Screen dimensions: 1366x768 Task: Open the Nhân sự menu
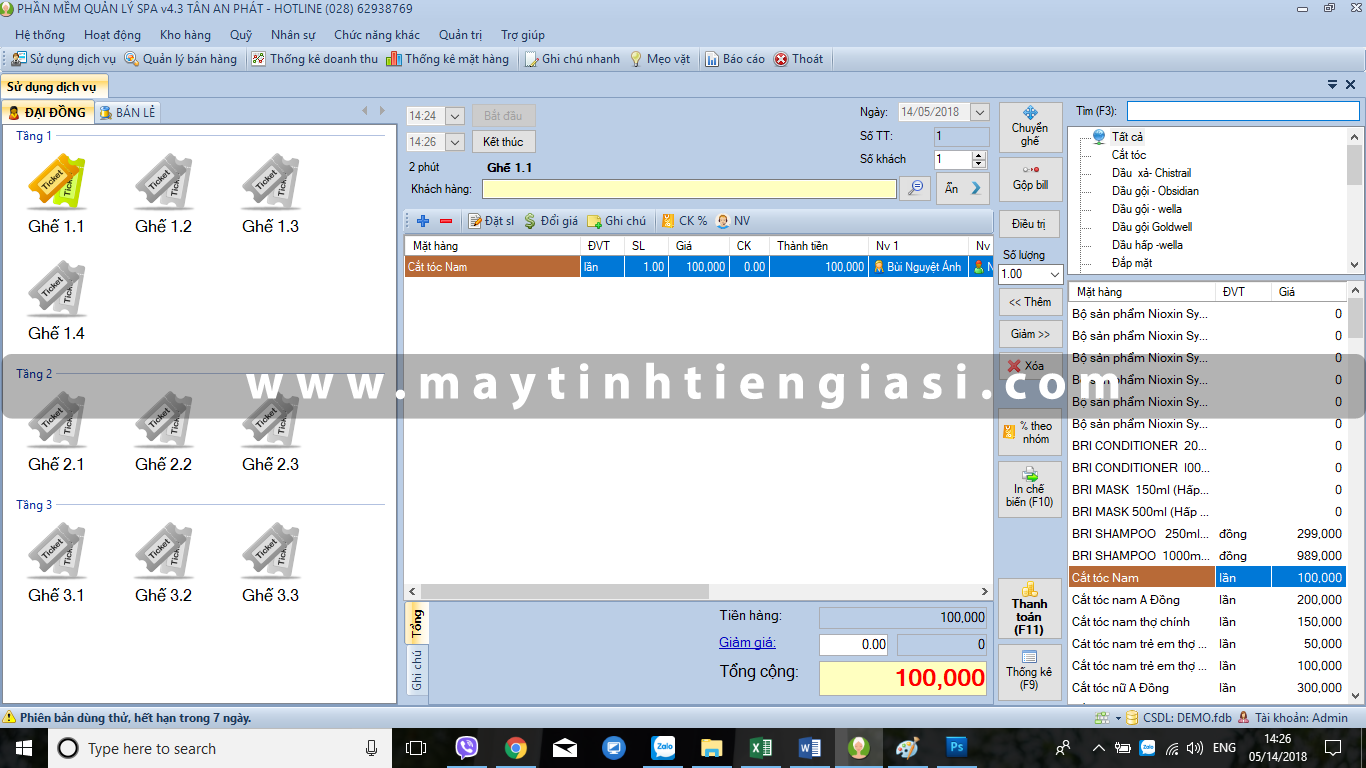[x=293, y=35]
